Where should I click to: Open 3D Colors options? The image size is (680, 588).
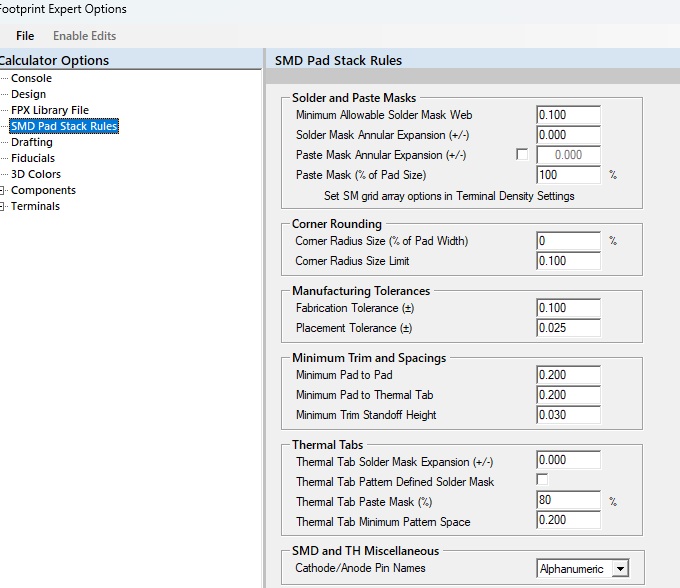(36, 174)
